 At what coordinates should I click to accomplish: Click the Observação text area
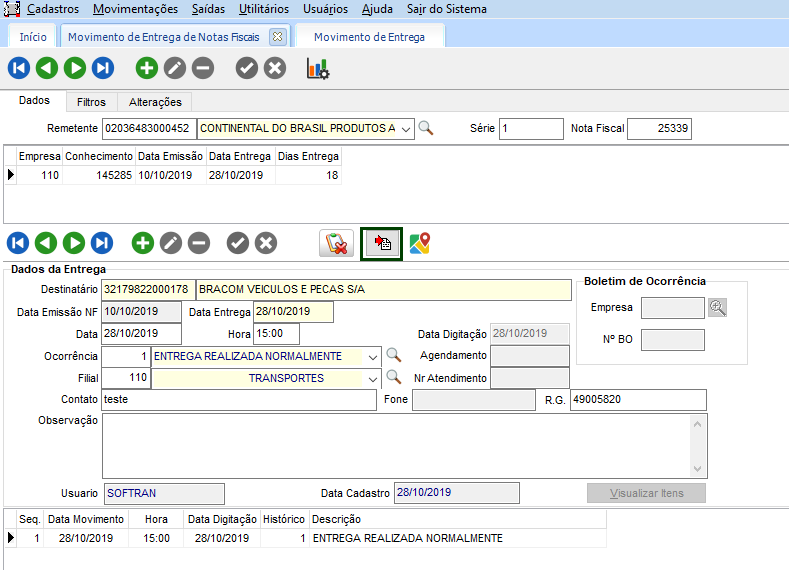point(395,445)
